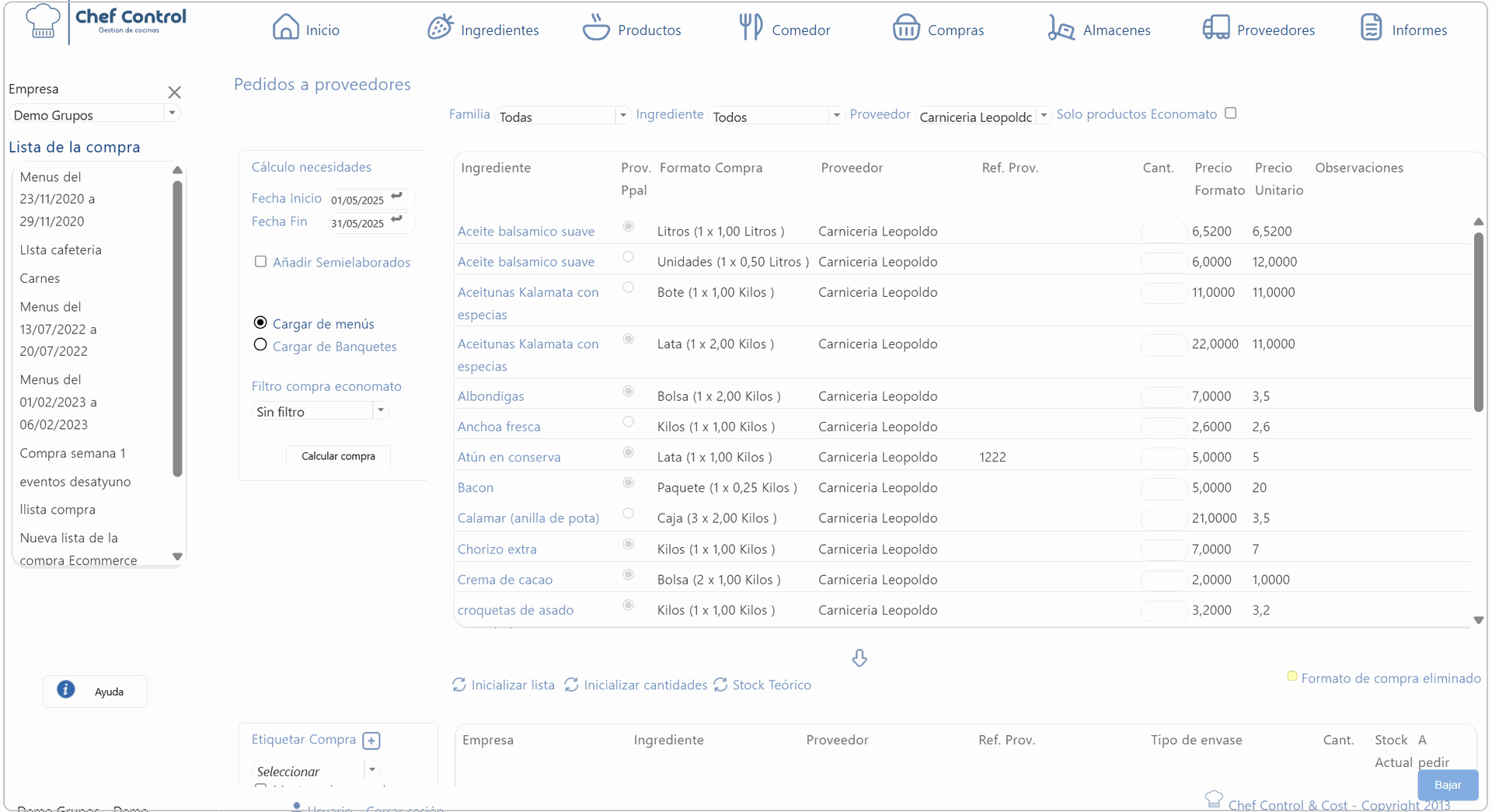The image size is (1492, 812).
Task: Click ingredient table scroll up arrow
Action: pyautogui.click(x=1478, y=222)
